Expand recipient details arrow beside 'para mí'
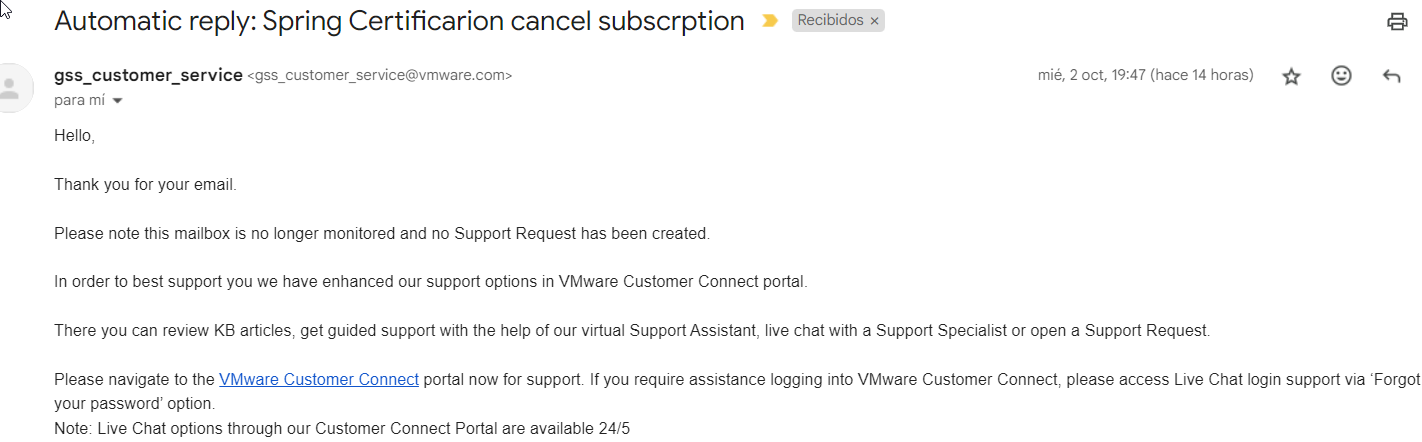Image resolution: width=1422 pixels, height=442 pixels. point(118,101)
